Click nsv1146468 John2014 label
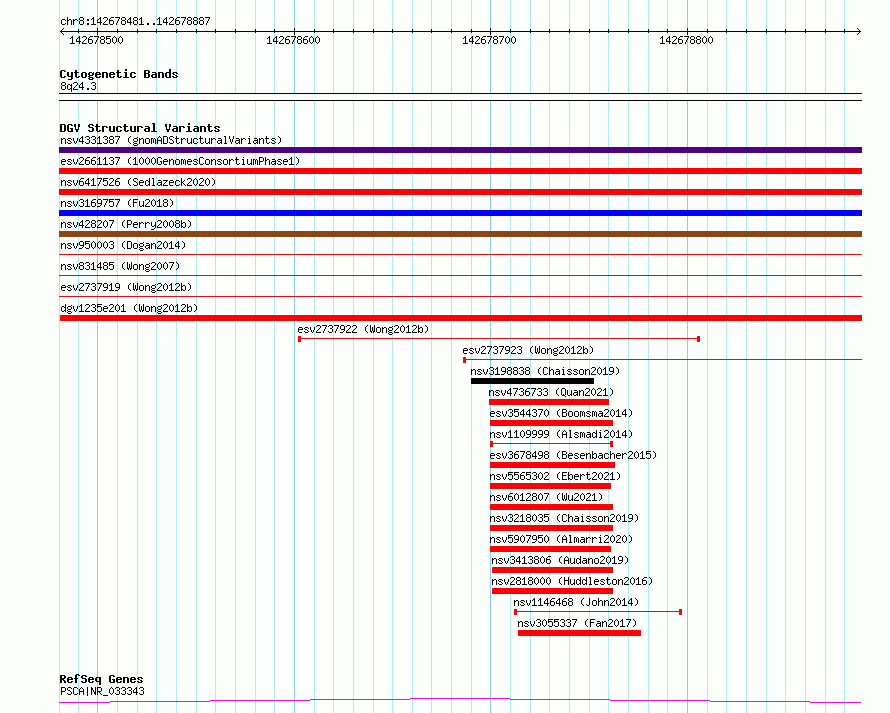The width and height of the screenshot is (890, 713). pos(576,602)
